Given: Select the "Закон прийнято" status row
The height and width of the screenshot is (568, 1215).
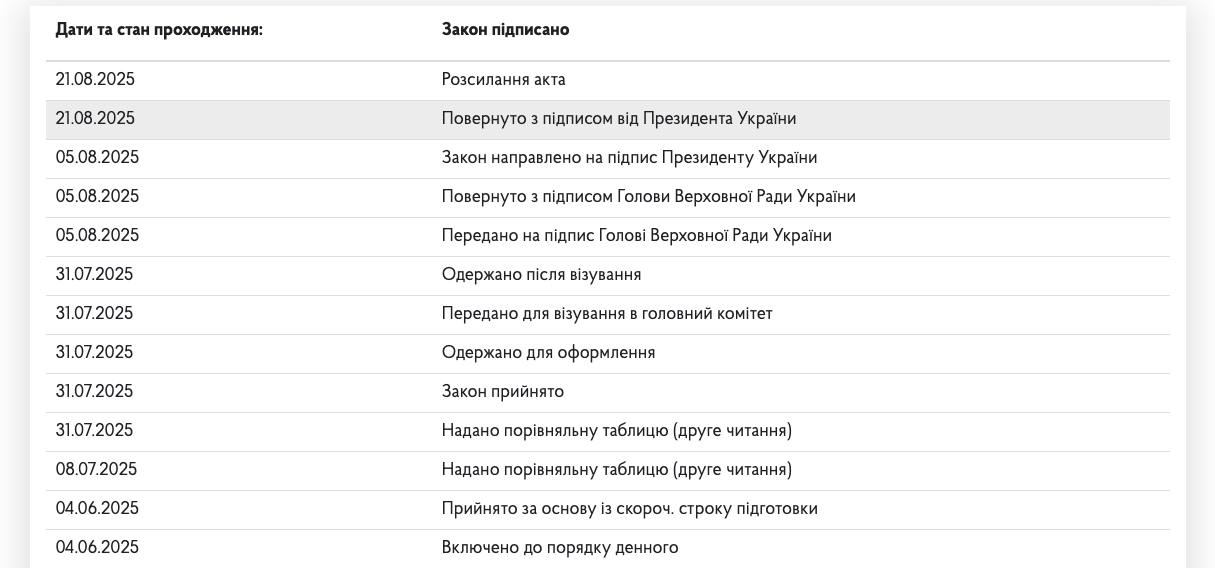Looking at the screenshot, I should point(502,392).
